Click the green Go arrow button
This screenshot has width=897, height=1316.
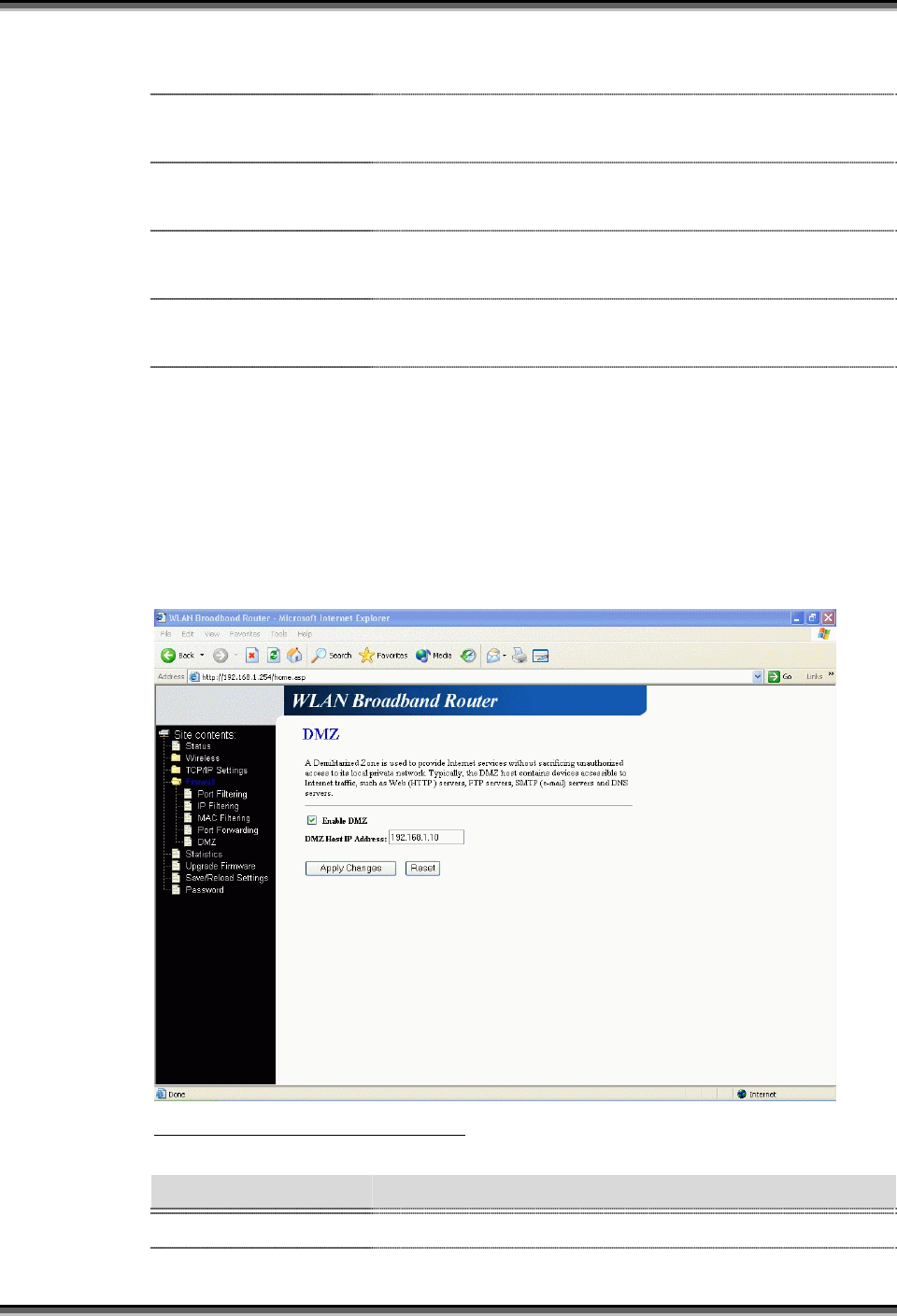(774, 676)
